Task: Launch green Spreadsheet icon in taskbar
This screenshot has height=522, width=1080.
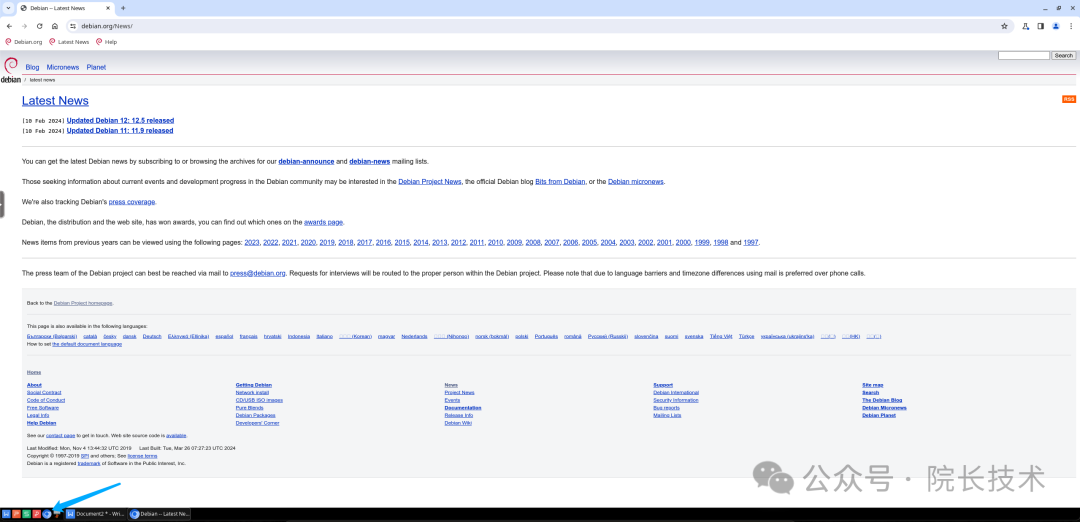Action: click(x=26, y=514)
